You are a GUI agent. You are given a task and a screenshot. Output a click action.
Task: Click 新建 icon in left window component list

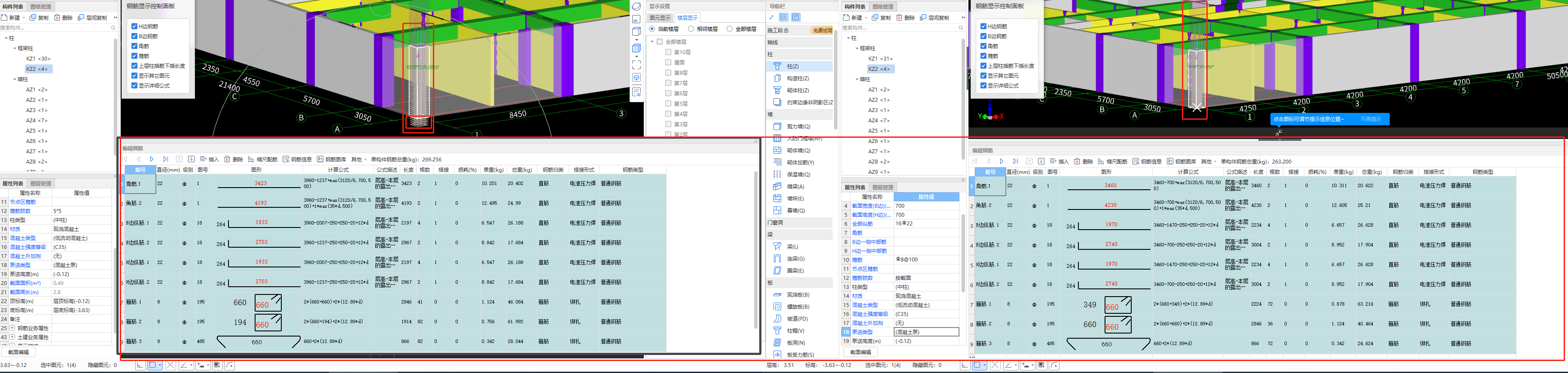point(5,18)
